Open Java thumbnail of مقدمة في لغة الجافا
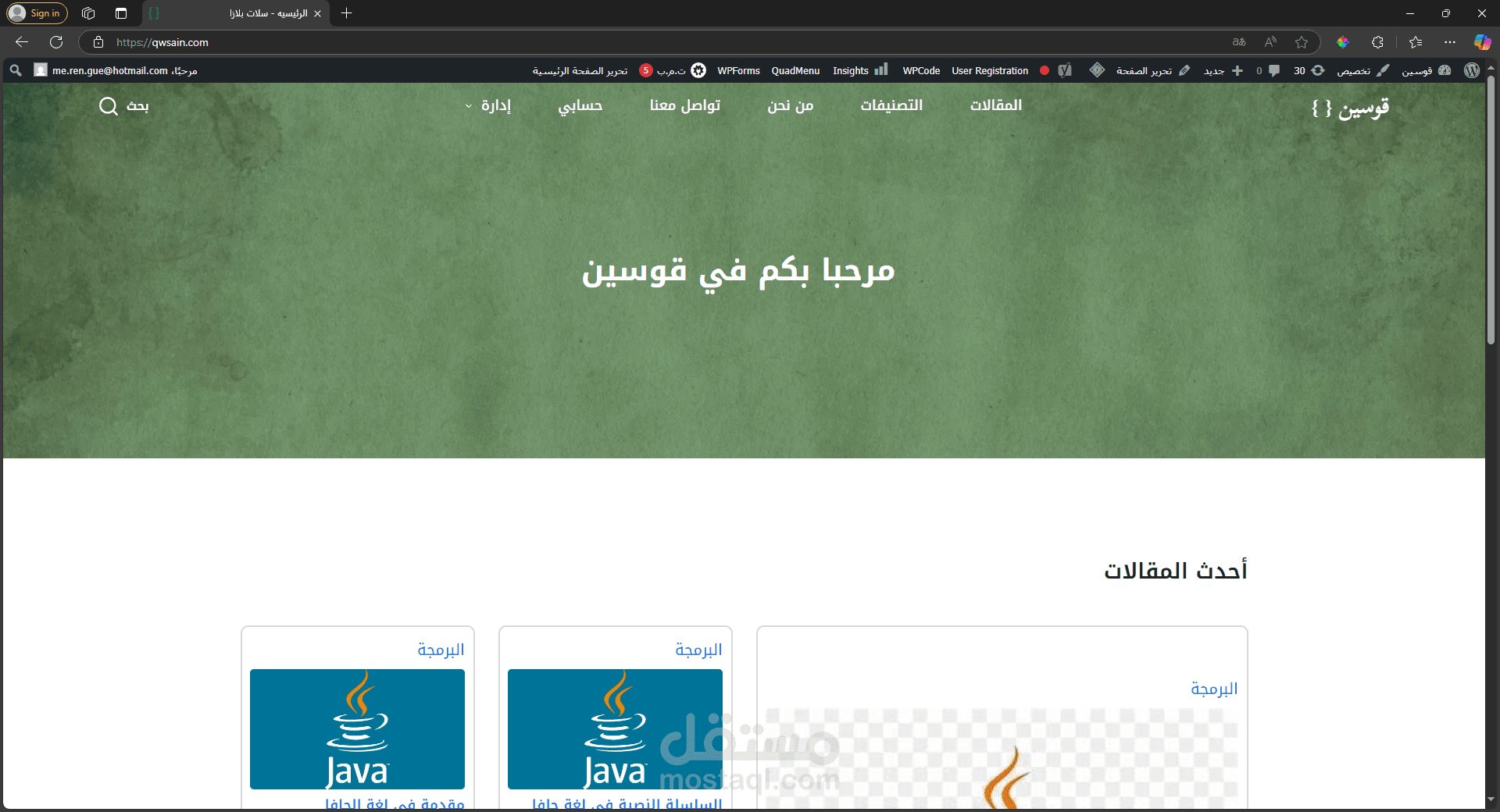This screenshot has height=812, width=1500. tap(357, 729)
